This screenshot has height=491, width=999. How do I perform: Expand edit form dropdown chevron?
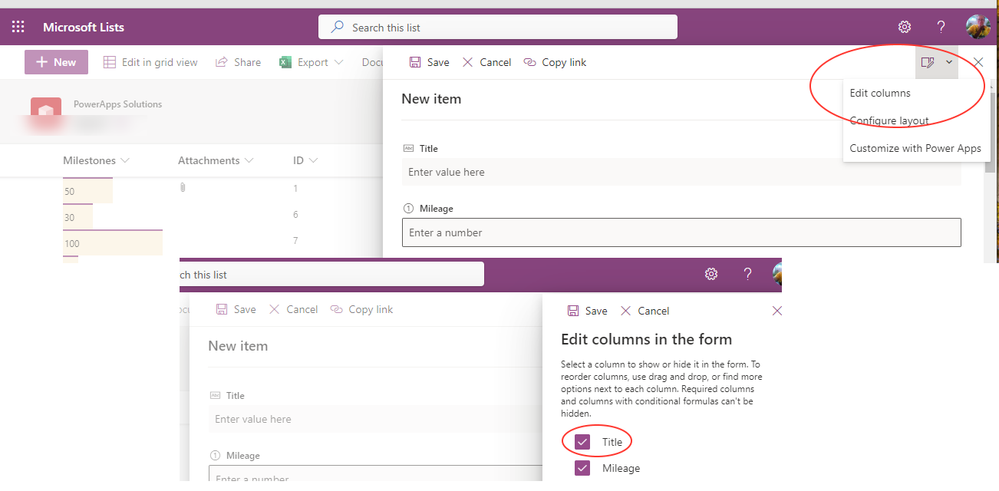(x=949, y=62)
